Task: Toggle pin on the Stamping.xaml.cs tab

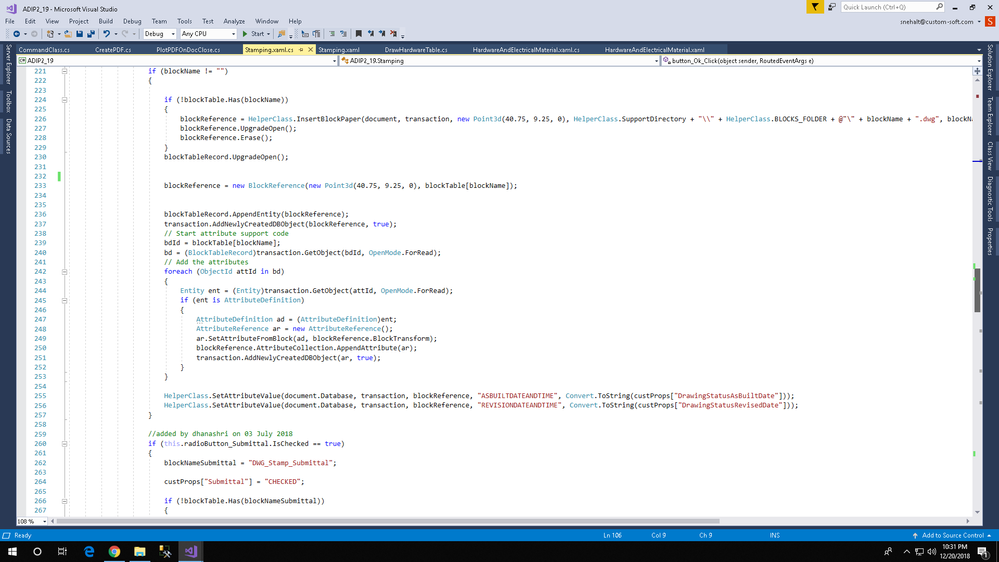Action: (300, 49)
